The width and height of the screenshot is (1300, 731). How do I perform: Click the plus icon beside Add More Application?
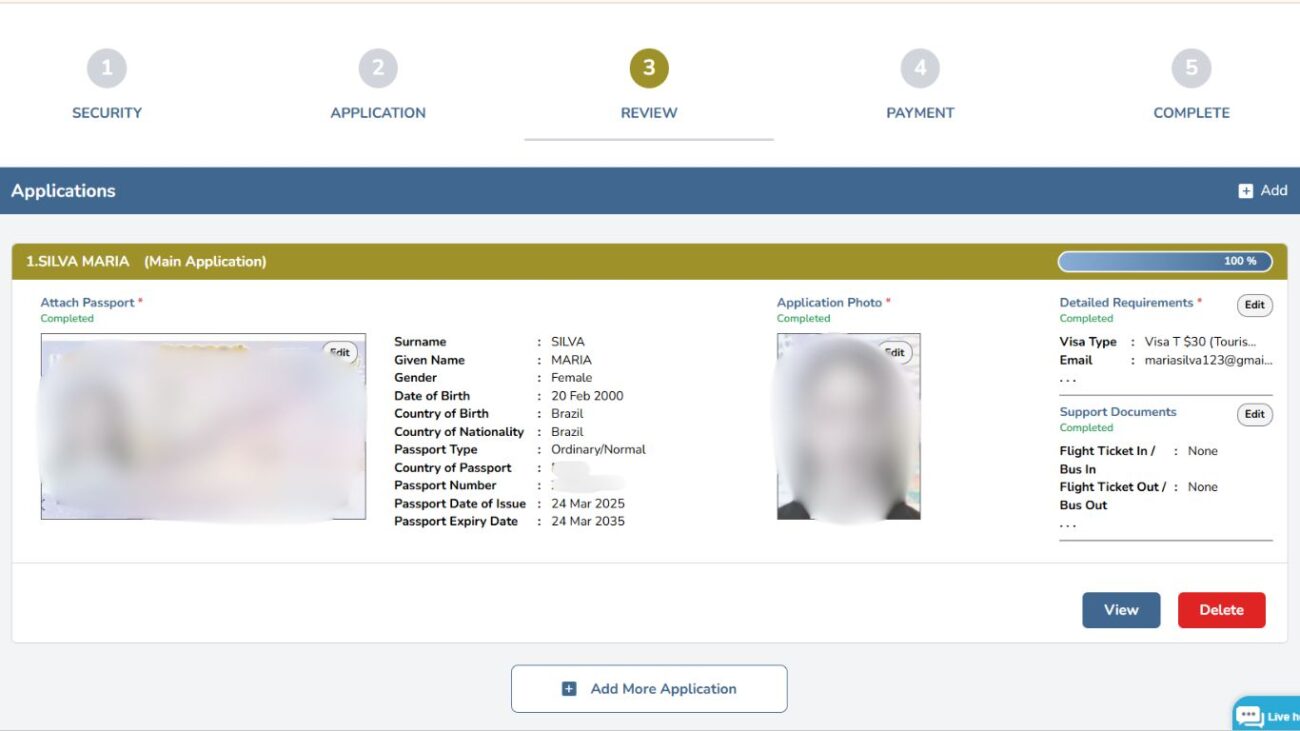tap(568, 688)
